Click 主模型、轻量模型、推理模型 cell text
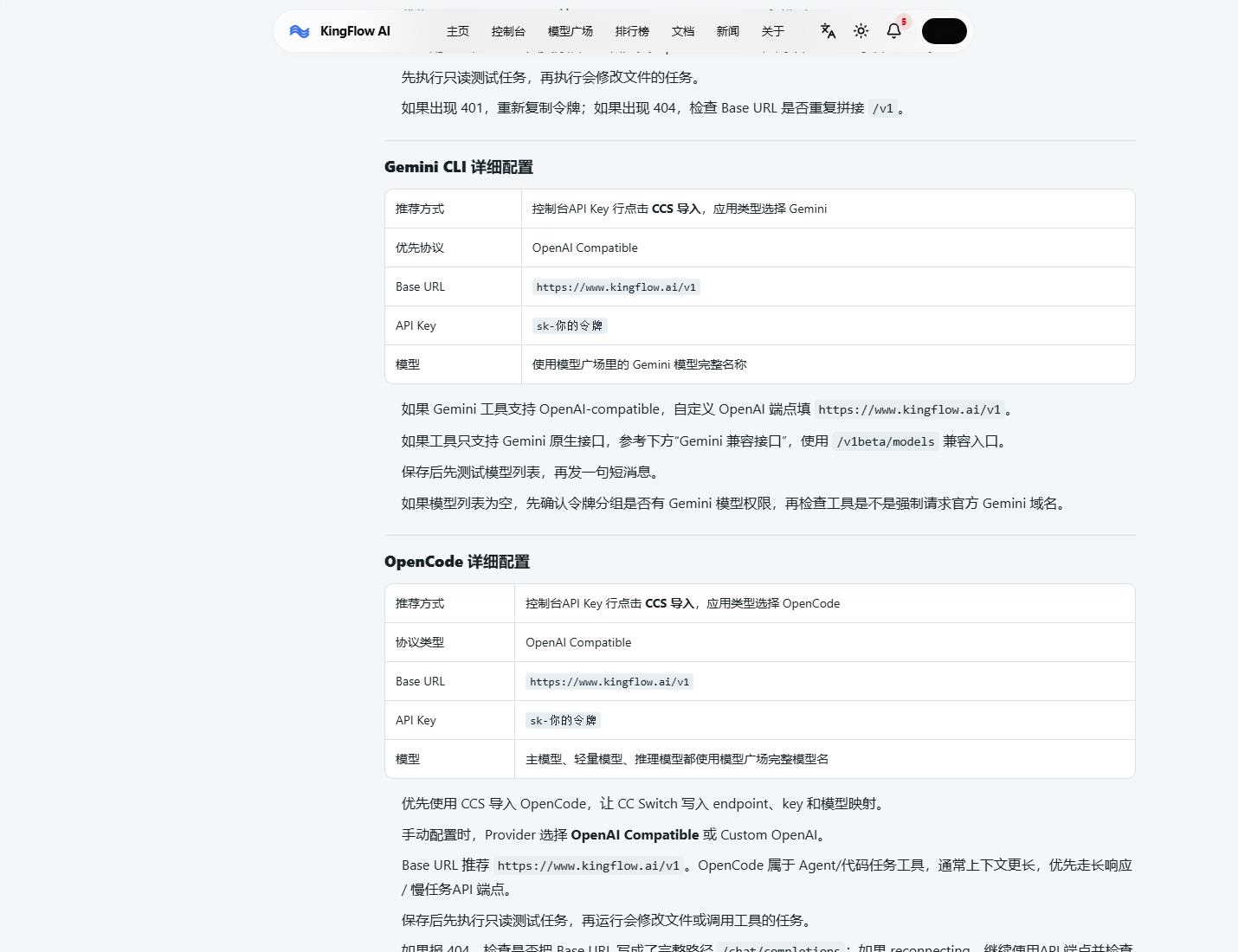Screen dimensions: 1238x952 (677, 759)
